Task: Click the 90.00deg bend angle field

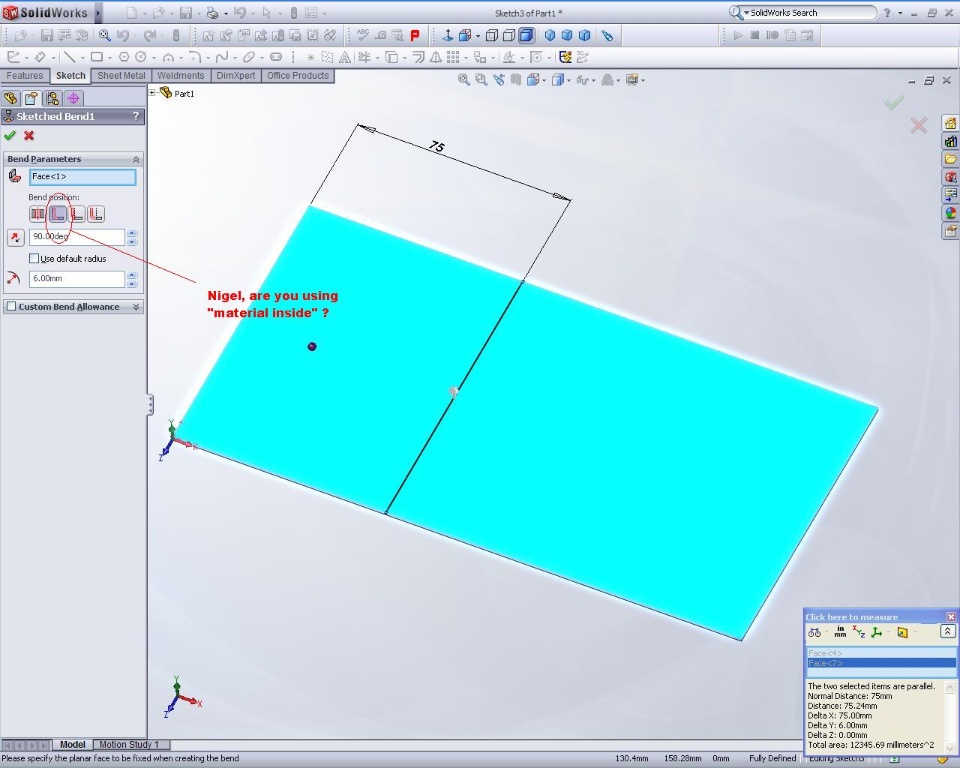Action: pyautogui.click(x=77, y=236)
